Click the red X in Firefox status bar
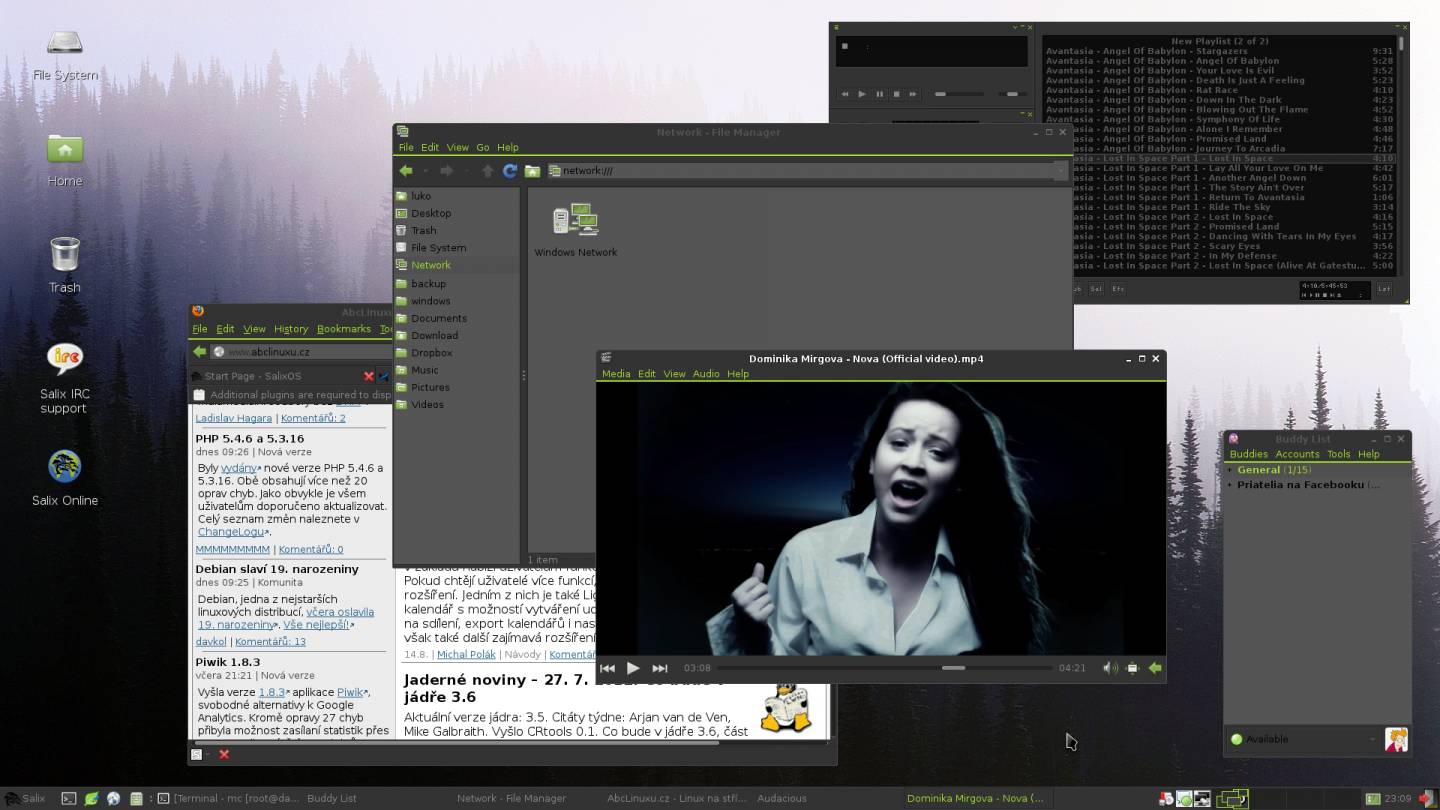The height and width of the screenshot is (810, 1440). point(224,754)
